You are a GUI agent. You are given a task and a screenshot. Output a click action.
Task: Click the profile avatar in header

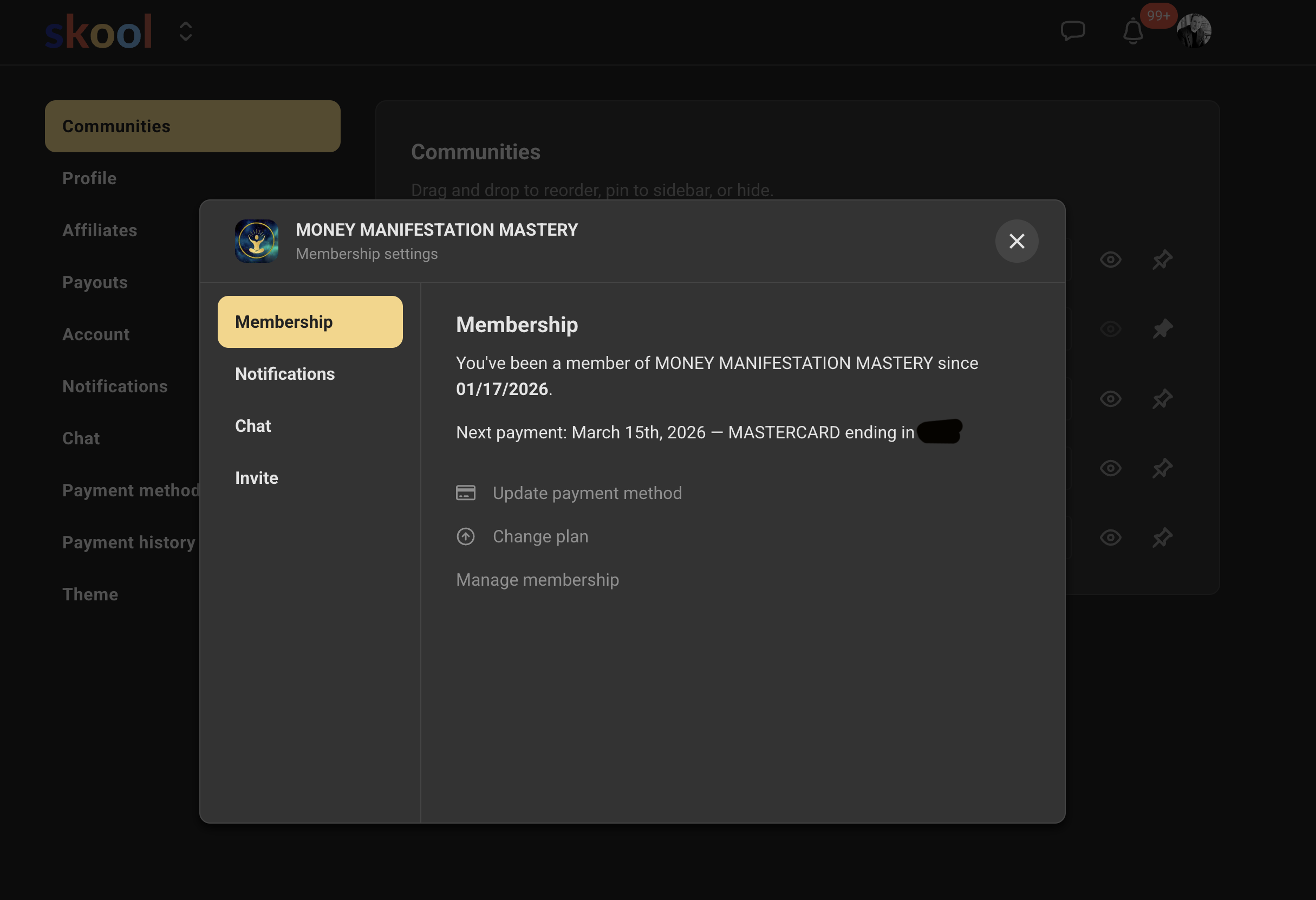(1193, 31)
